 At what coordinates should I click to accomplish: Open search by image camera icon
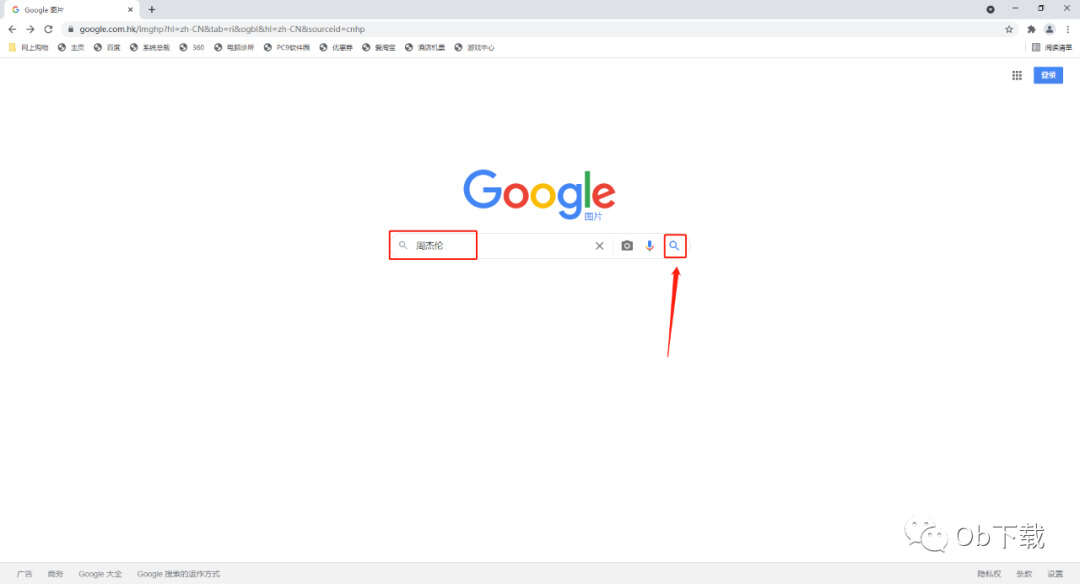point(627,246)
